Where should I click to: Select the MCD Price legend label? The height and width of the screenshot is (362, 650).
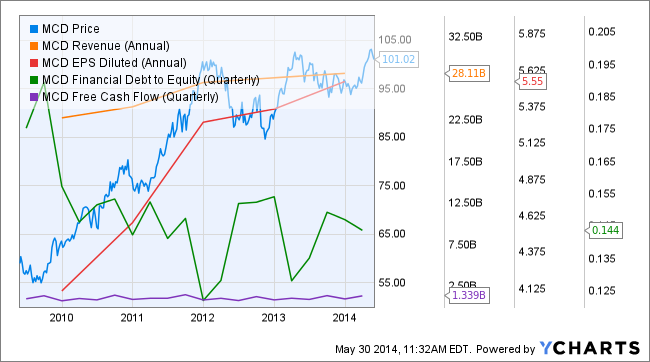[x=71, y=29]
